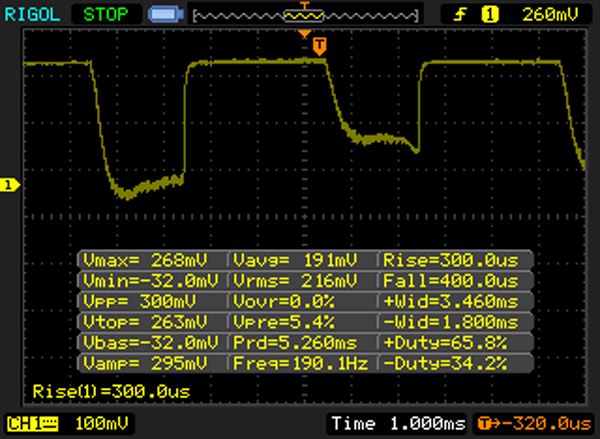Click the STOP run status indicator
This screenshot has height=439, width=600.
(x=106, y=15)
